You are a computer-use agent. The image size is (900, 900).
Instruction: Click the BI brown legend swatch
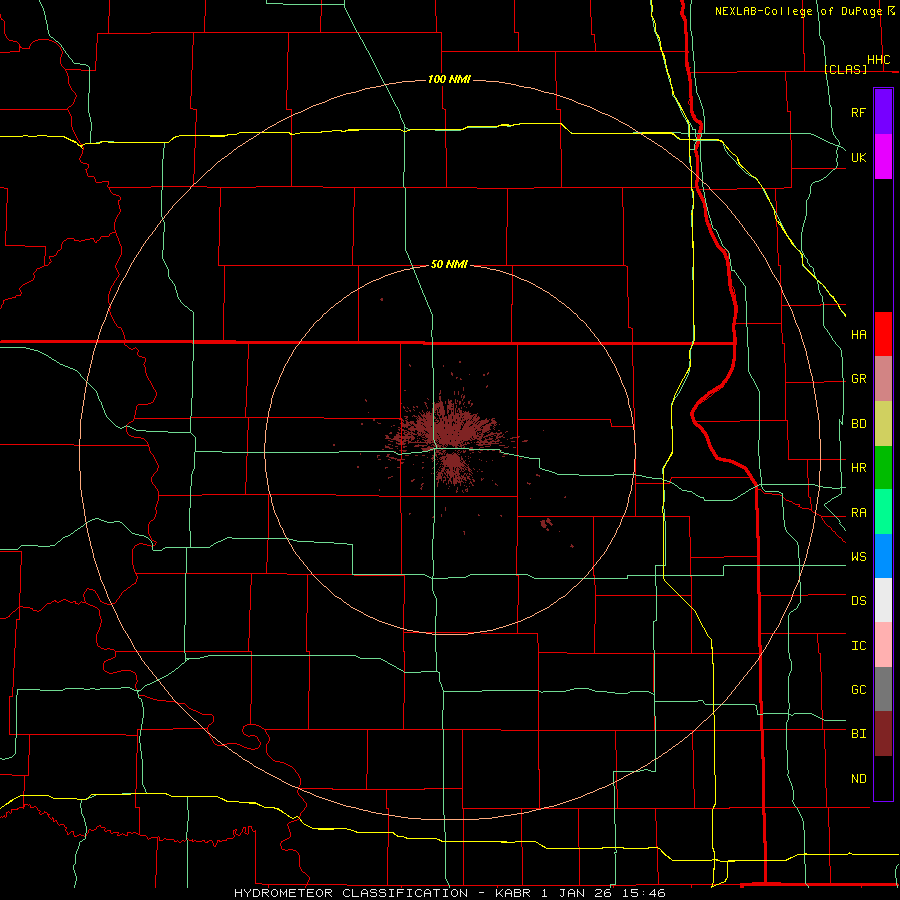pos(883,734)
